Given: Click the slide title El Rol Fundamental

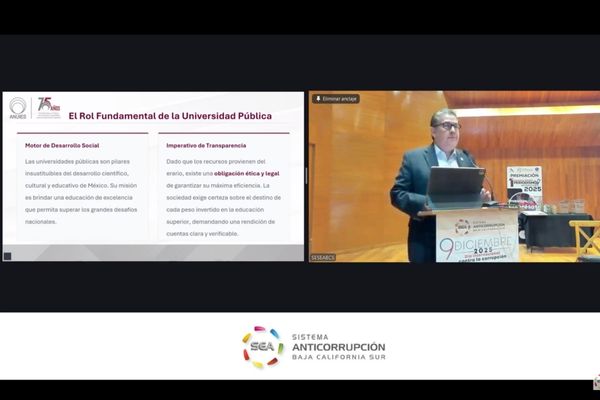Looking at the screenshot, I should pyautogui.click(x=169, y=115).
